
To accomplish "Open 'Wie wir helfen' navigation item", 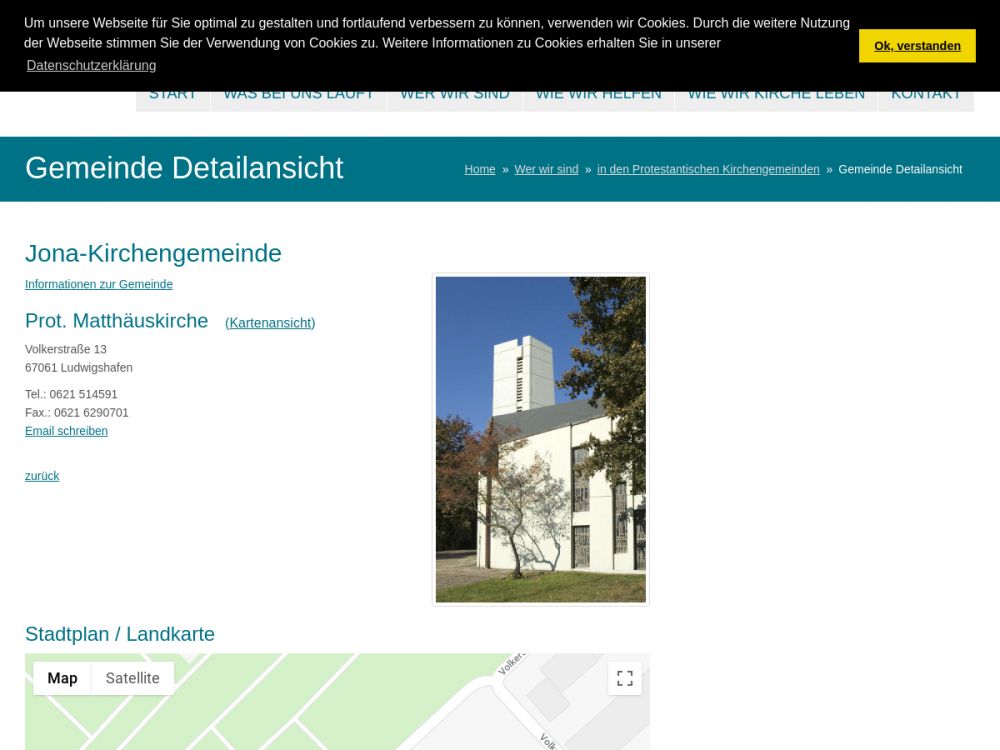I will coord(598,98).
